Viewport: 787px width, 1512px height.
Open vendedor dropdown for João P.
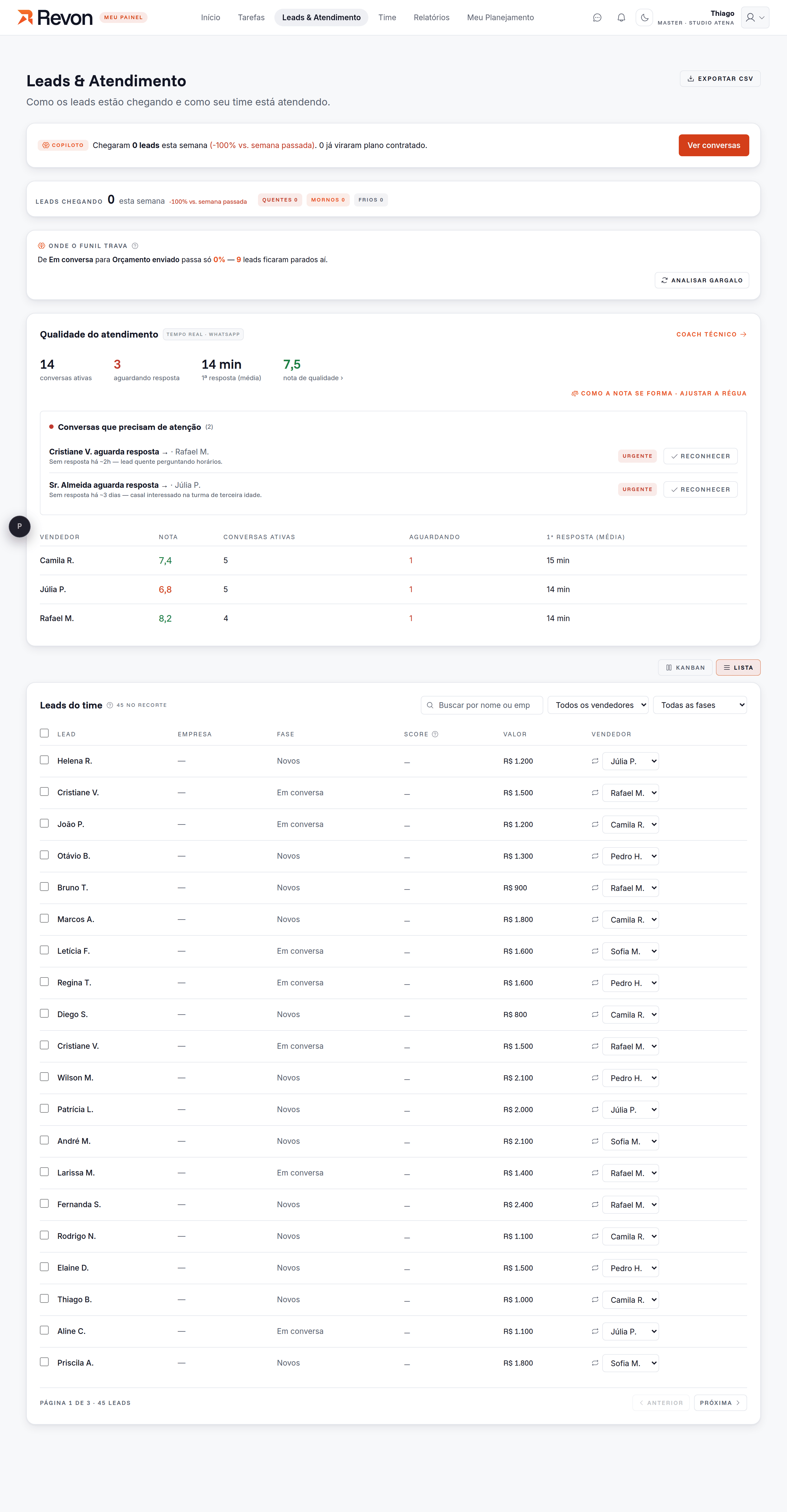pyautogui.click(x=630, y=825)
